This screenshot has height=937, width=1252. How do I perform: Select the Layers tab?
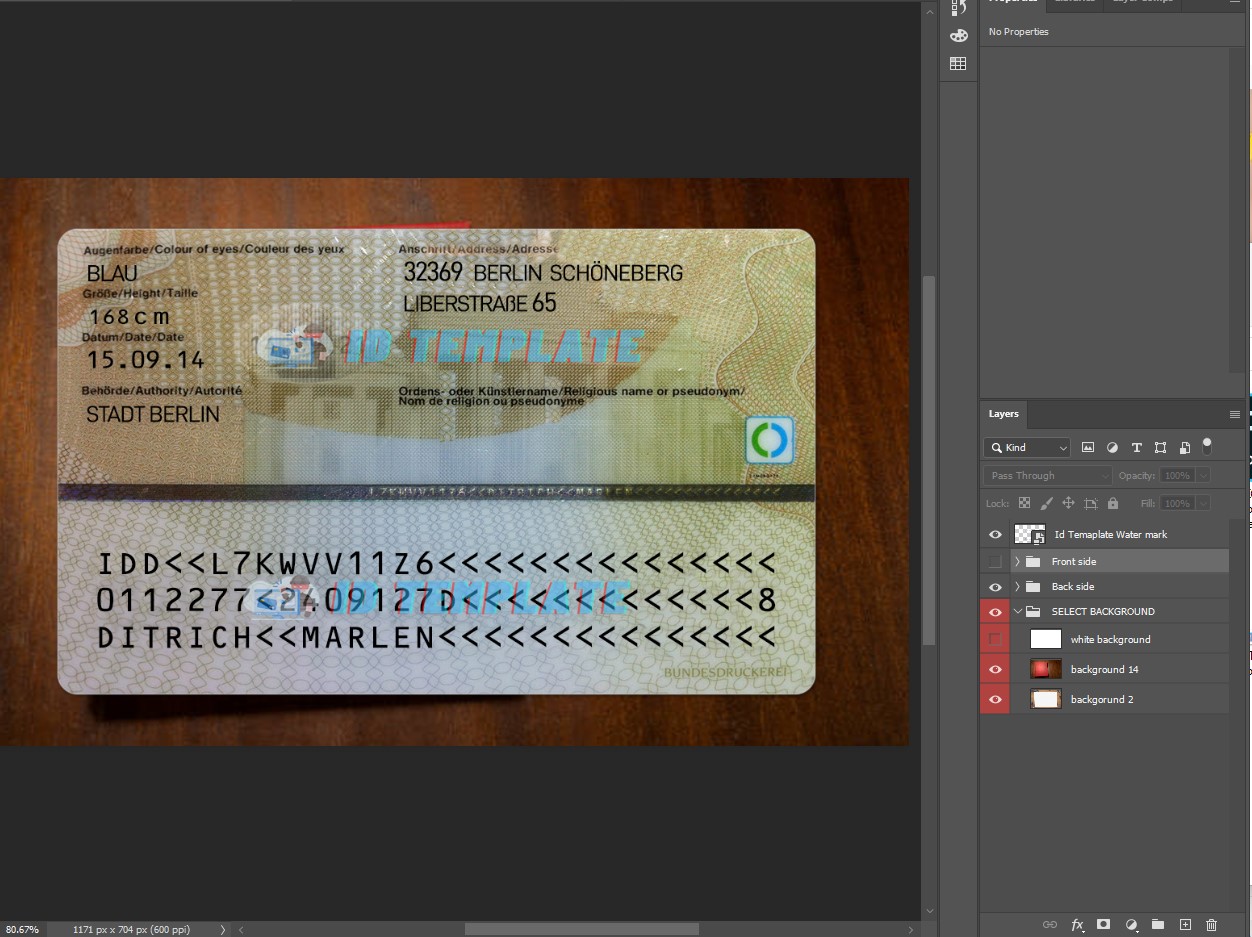(1003, 414)
